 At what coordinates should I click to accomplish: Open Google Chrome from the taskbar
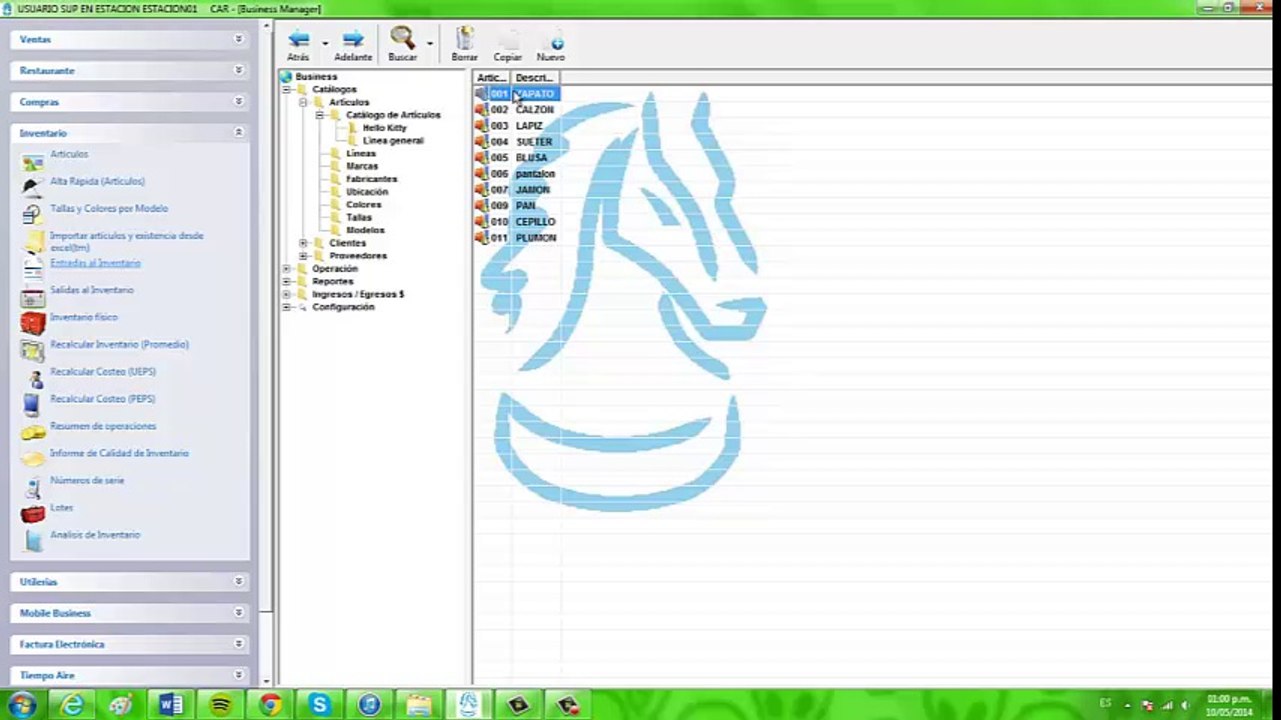point(270,705)
